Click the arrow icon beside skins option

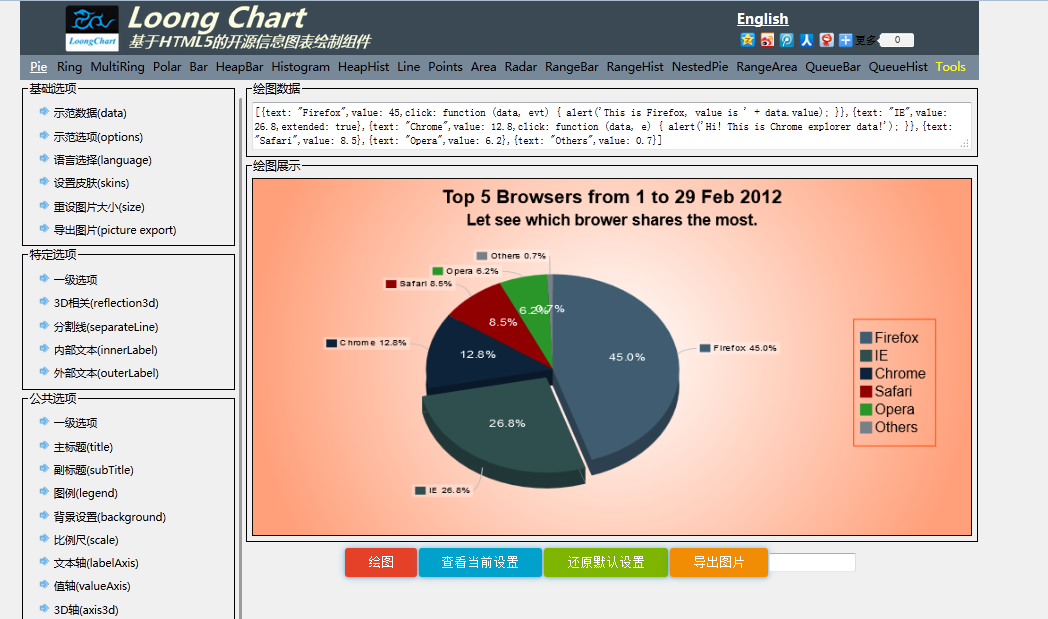tap(44, 182)
